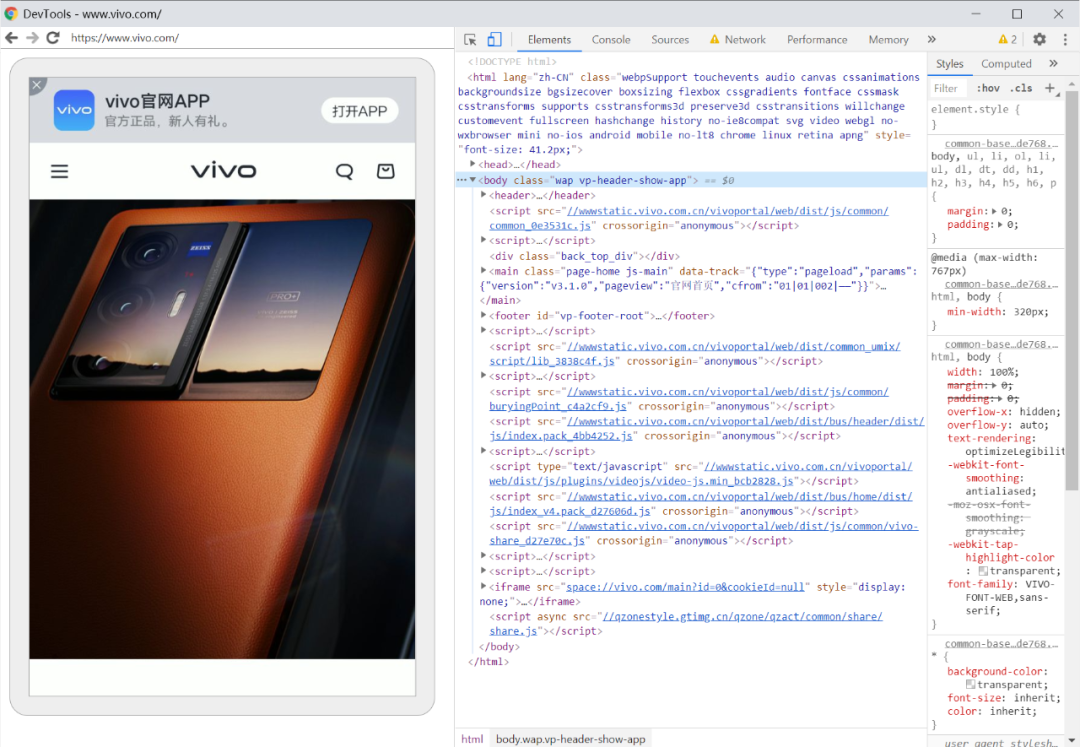Expand the margin shorthand triangle in body rule

(995, 211)
